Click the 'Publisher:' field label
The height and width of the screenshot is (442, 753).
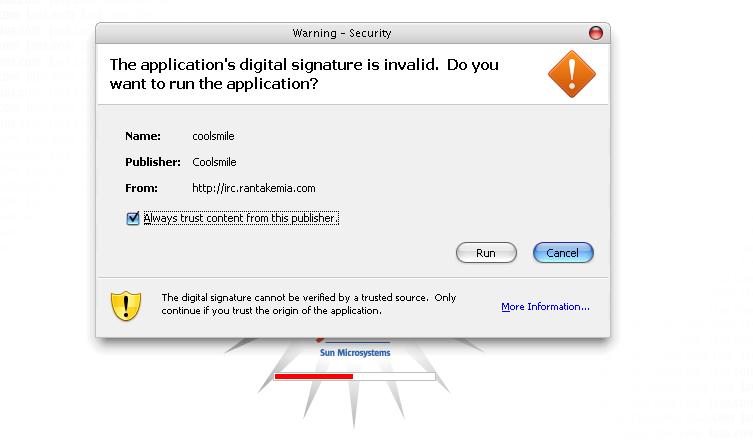click(x=152, y=162)
